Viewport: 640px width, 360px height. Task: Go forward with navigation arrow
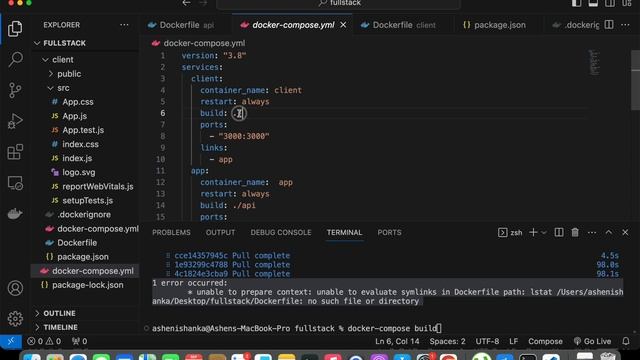(203, 3)
